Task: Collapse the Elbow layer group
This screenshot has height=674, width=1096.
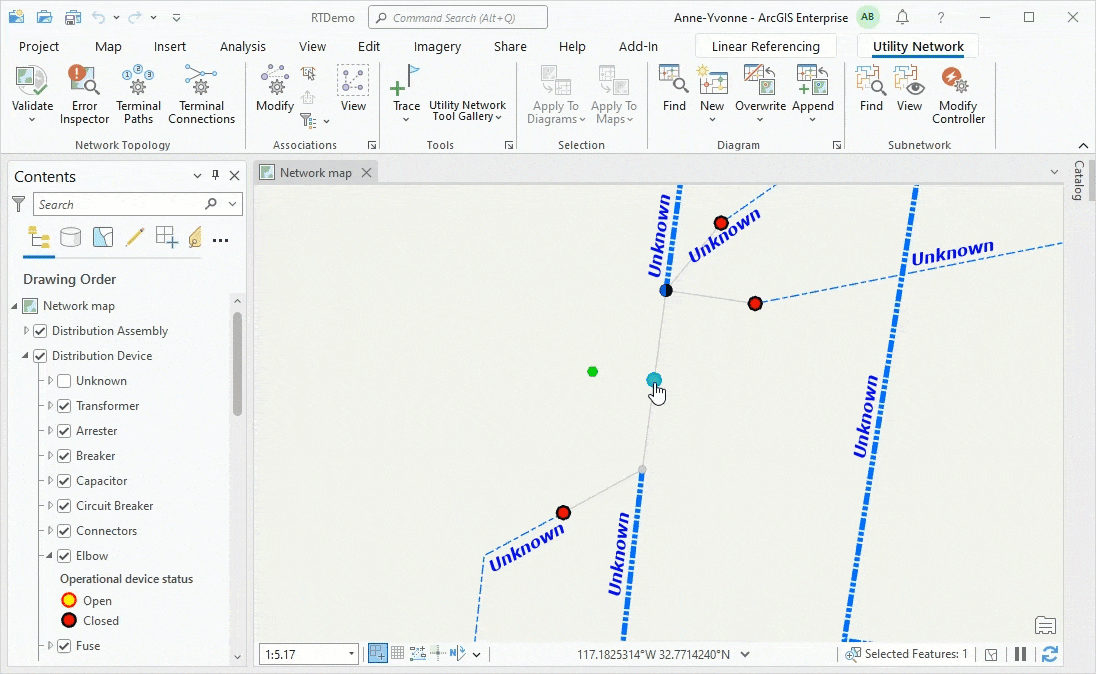Action: tap(48, 556)
